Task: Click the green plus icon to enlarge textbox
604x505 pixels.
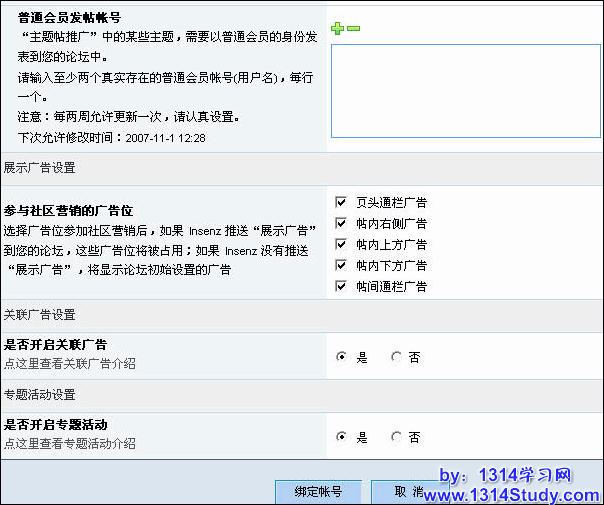Action: coord(337,29)
